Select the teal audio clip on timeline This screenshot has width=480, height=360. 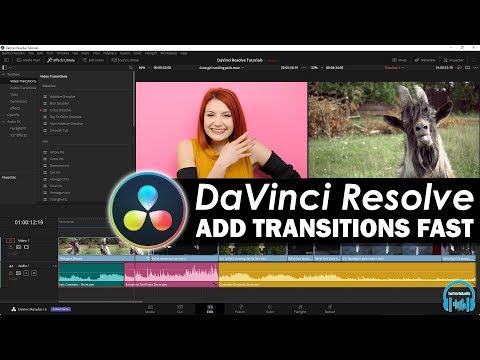coord(91,275)
